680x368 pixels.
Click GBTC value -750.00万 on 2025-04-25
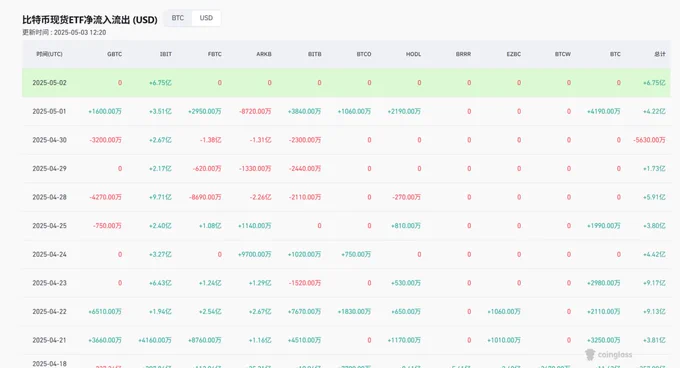coord(107,226)
